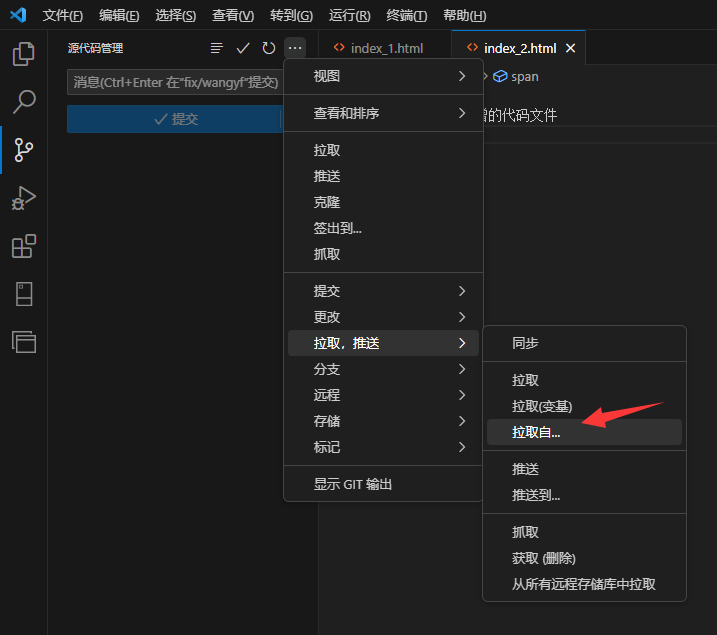Open the 终端(T) menu
This screenshot has height=635, width=717.
(x=407, y=16)
